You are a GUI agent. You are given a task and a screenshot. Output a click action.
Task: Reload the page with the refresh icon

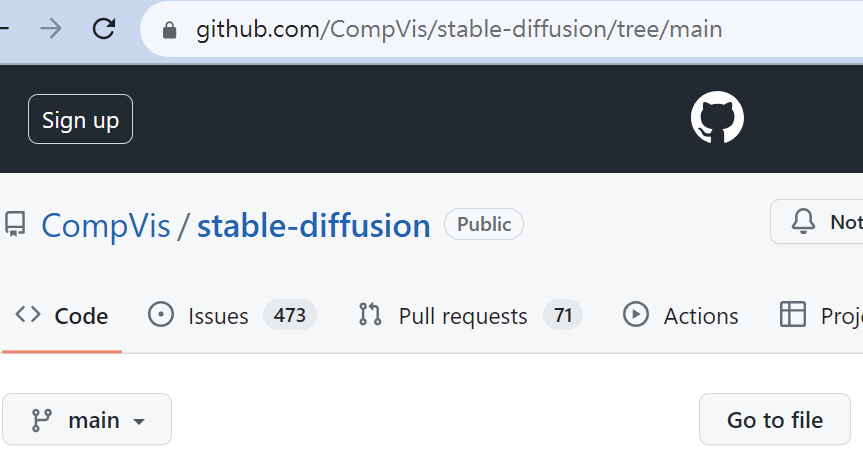click(x=103, y=29)
